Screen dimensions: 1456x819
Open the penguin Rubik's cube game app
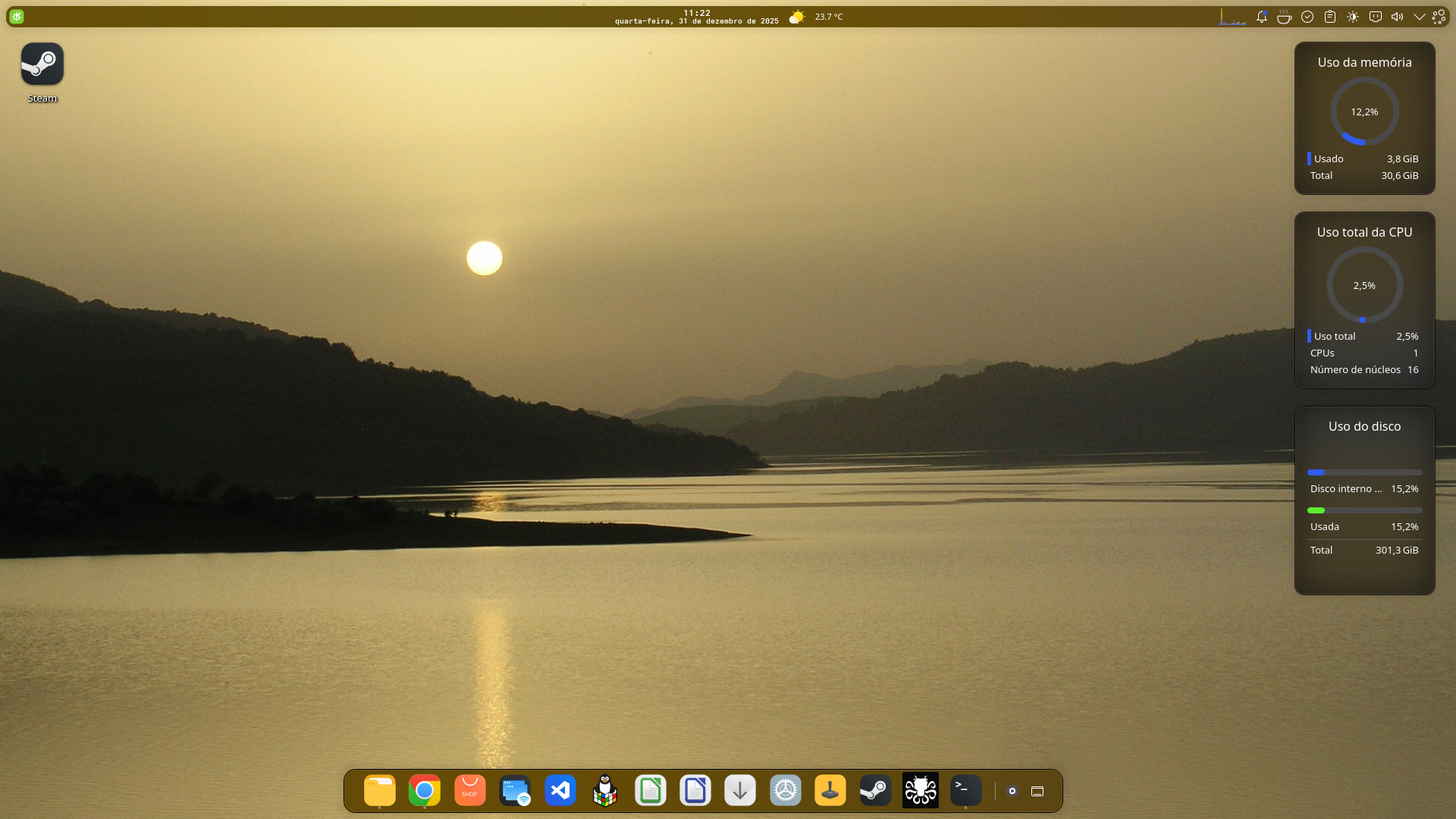[x=604, y=791]
